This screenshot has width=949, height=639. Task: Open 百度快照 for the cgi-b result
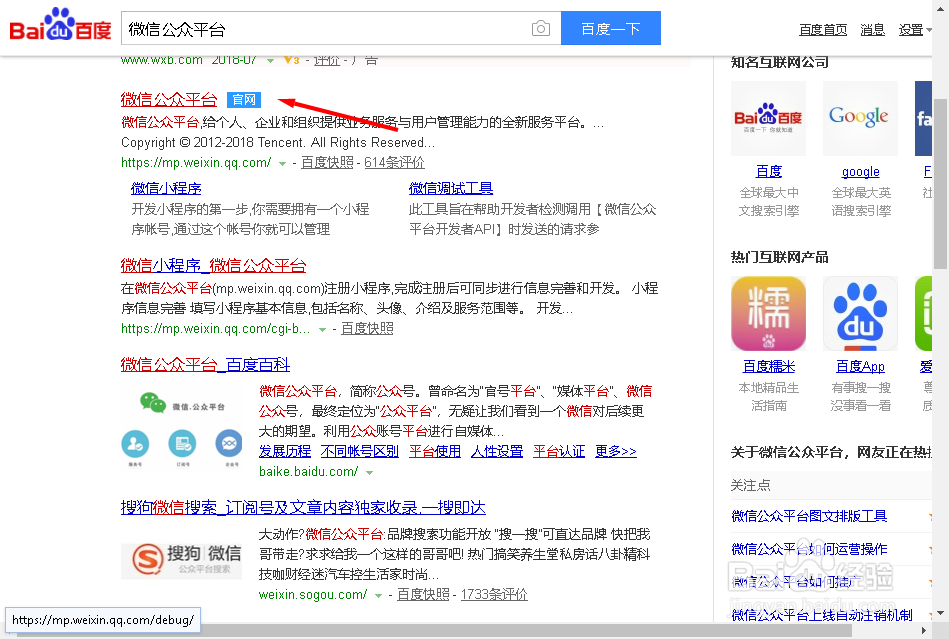point(367,328)
